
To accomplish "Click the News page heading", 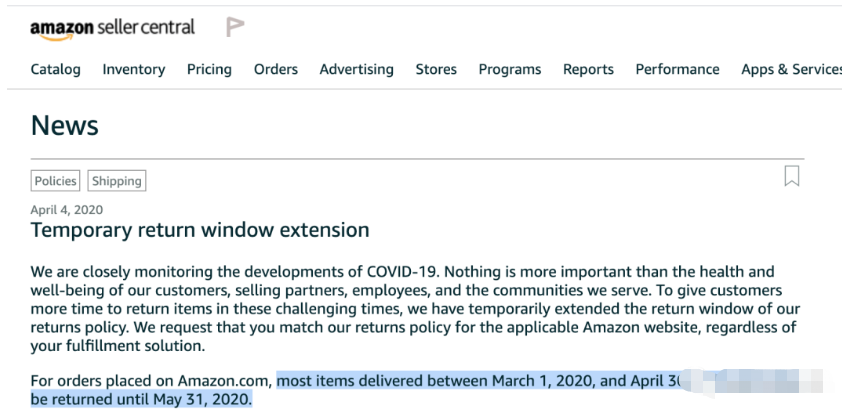I will pos(64,125).
